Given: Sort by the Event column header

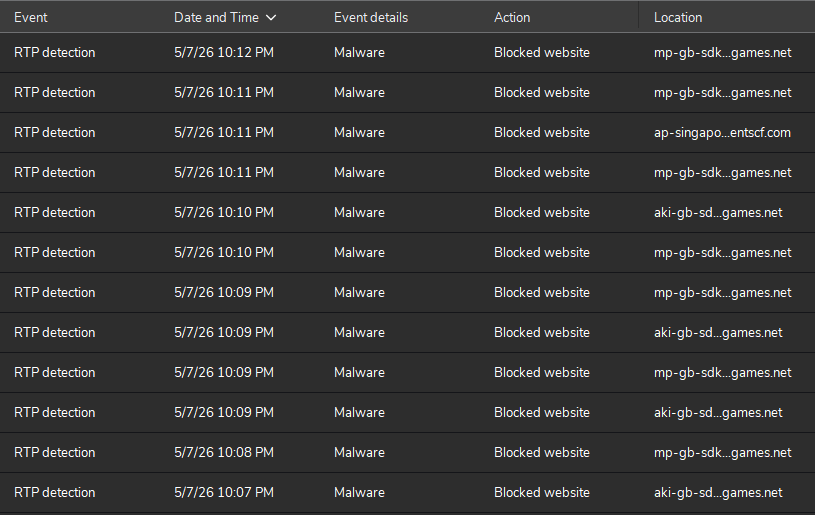Looking at the screenshot, I should coord(31,18).
